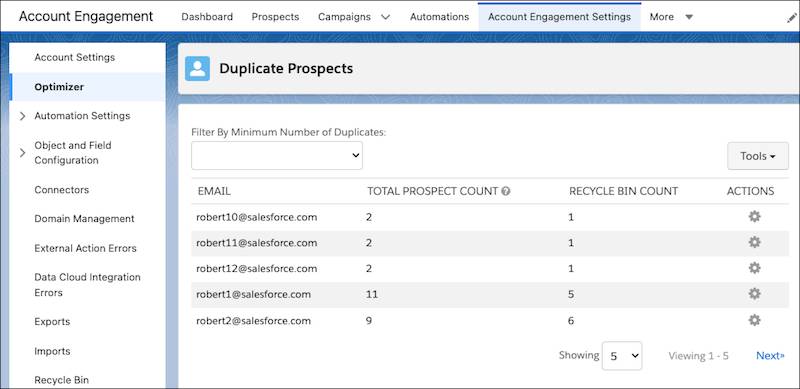The width and height of the screenshot is (800, 389).
Task: Click the RECYCLE BIN COUNT column header
Action: [623, 191]
